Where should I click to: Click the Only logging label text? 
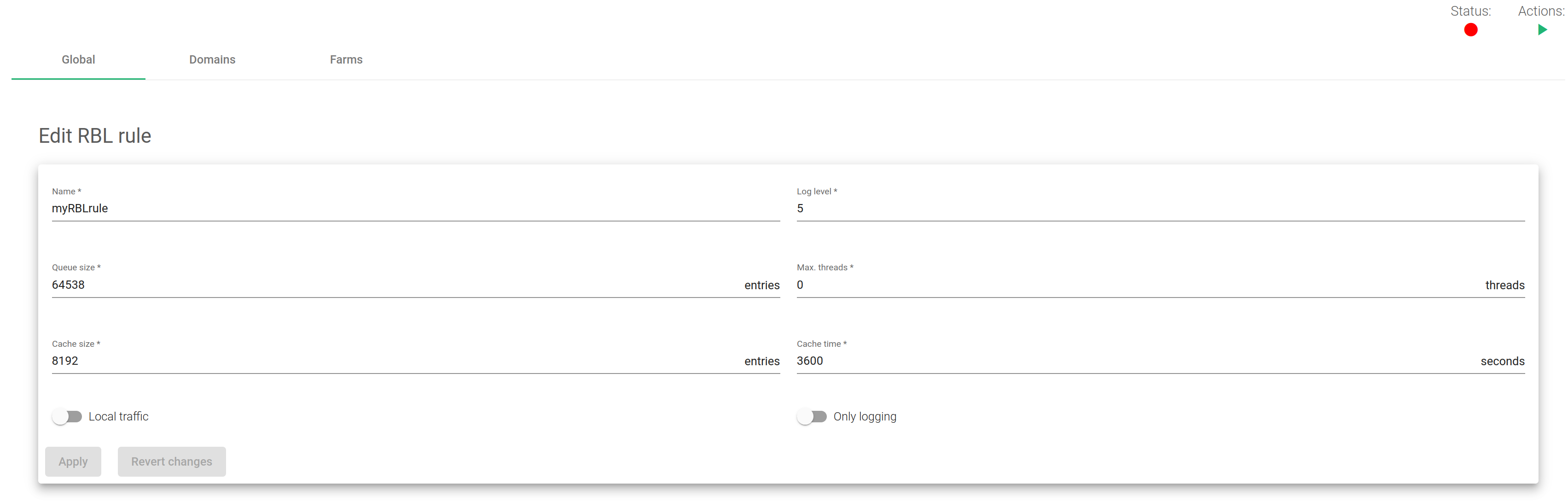coord(865,417)
